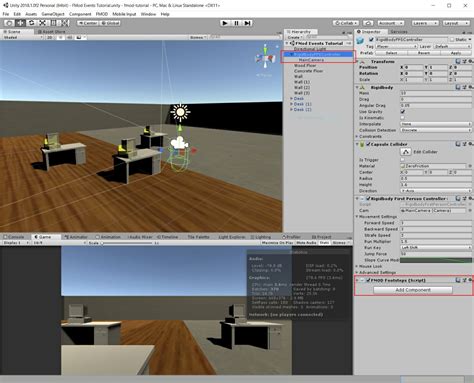Screen dimensions: 474x383
Task: Open FMOD Footsteps script help icon
Action: point(458,280)
